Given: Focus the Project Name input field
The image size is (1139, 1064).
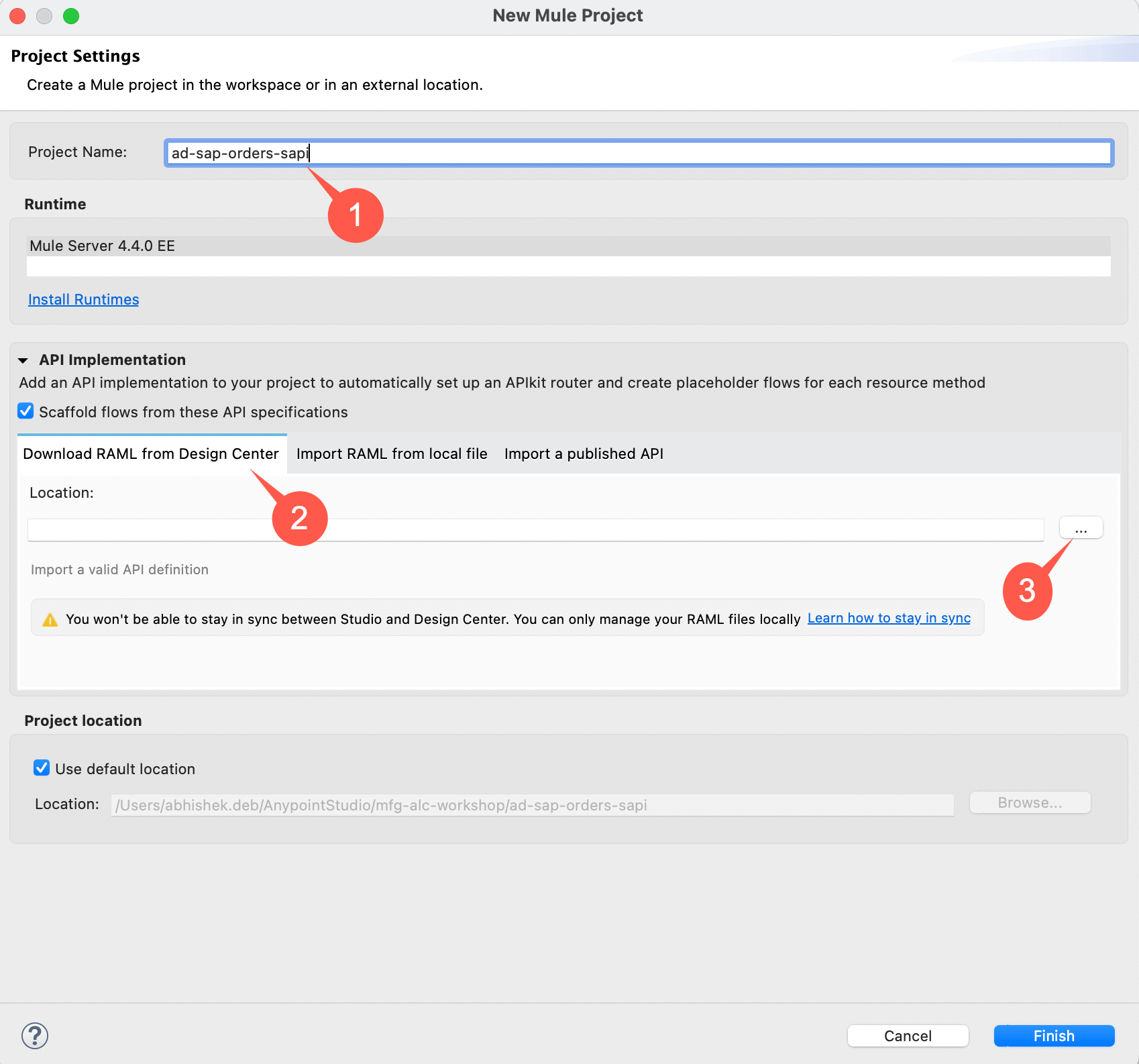Looking at the screenshot, I should [639, 153].
